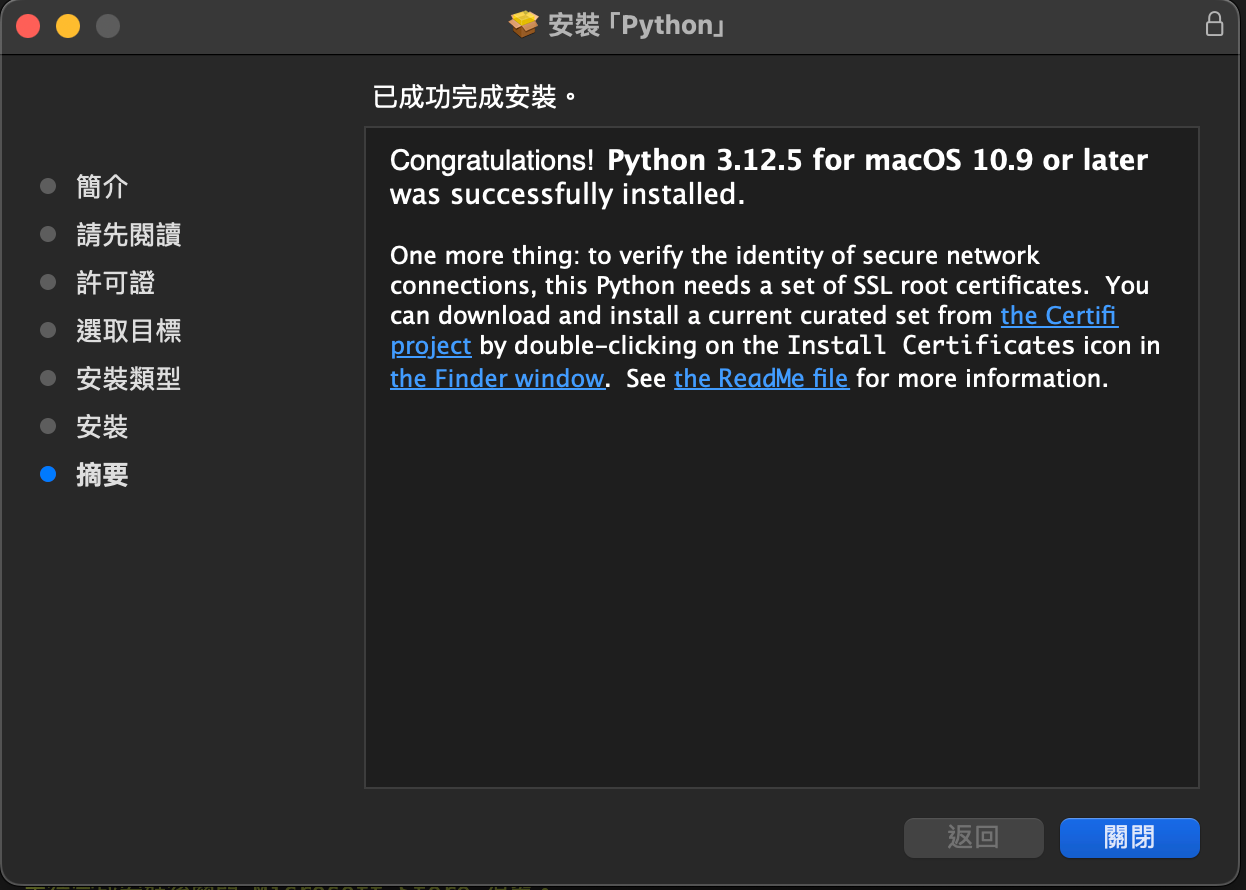Click the lock icon in title bar
The width and height of the screenshot is (1246, 890).
click(1214, 25)
